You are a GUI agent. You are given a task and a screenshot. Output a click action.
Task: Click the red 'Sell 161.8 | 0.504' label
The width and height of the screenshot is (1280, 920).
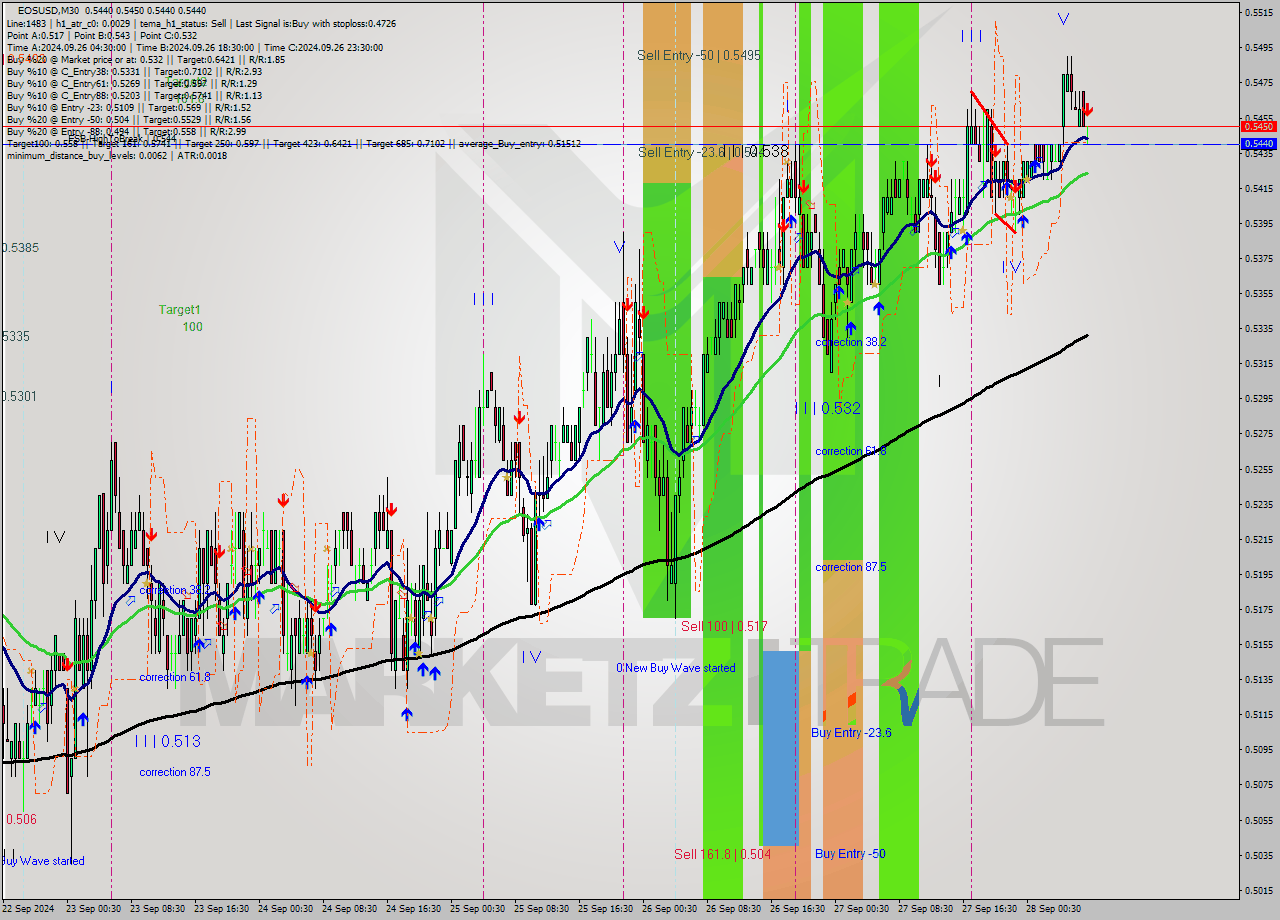(722, 854)
